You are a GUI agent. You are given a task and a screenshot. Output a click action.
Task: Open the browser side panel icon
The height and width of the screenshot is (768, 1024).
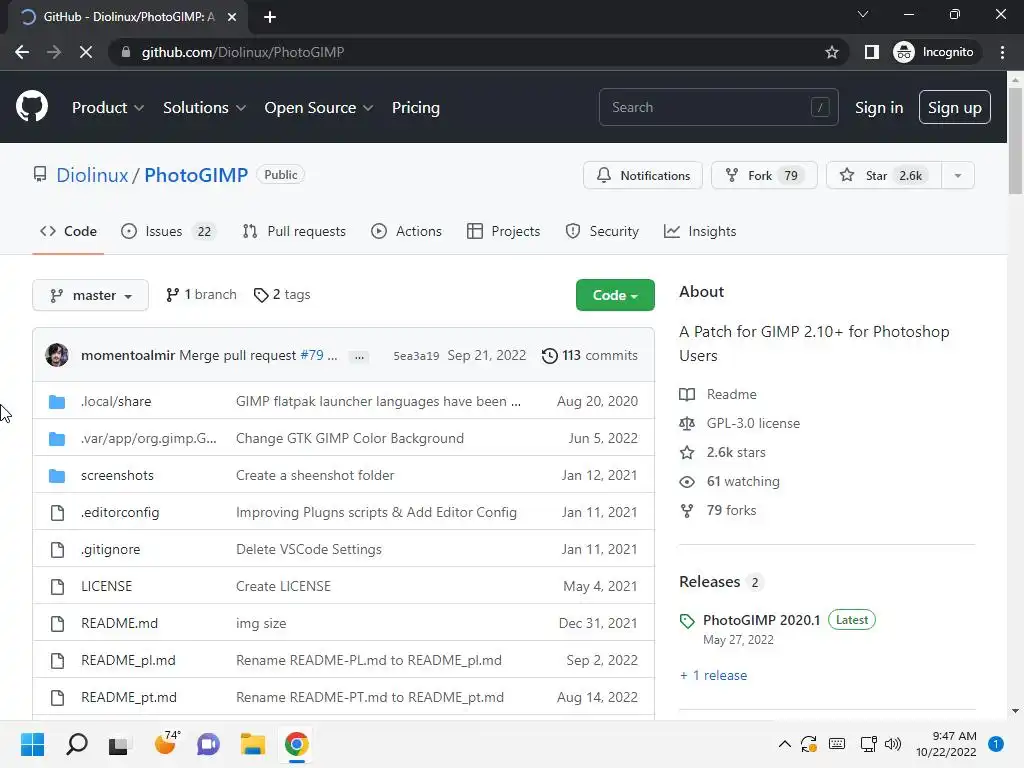click(871, 52)
